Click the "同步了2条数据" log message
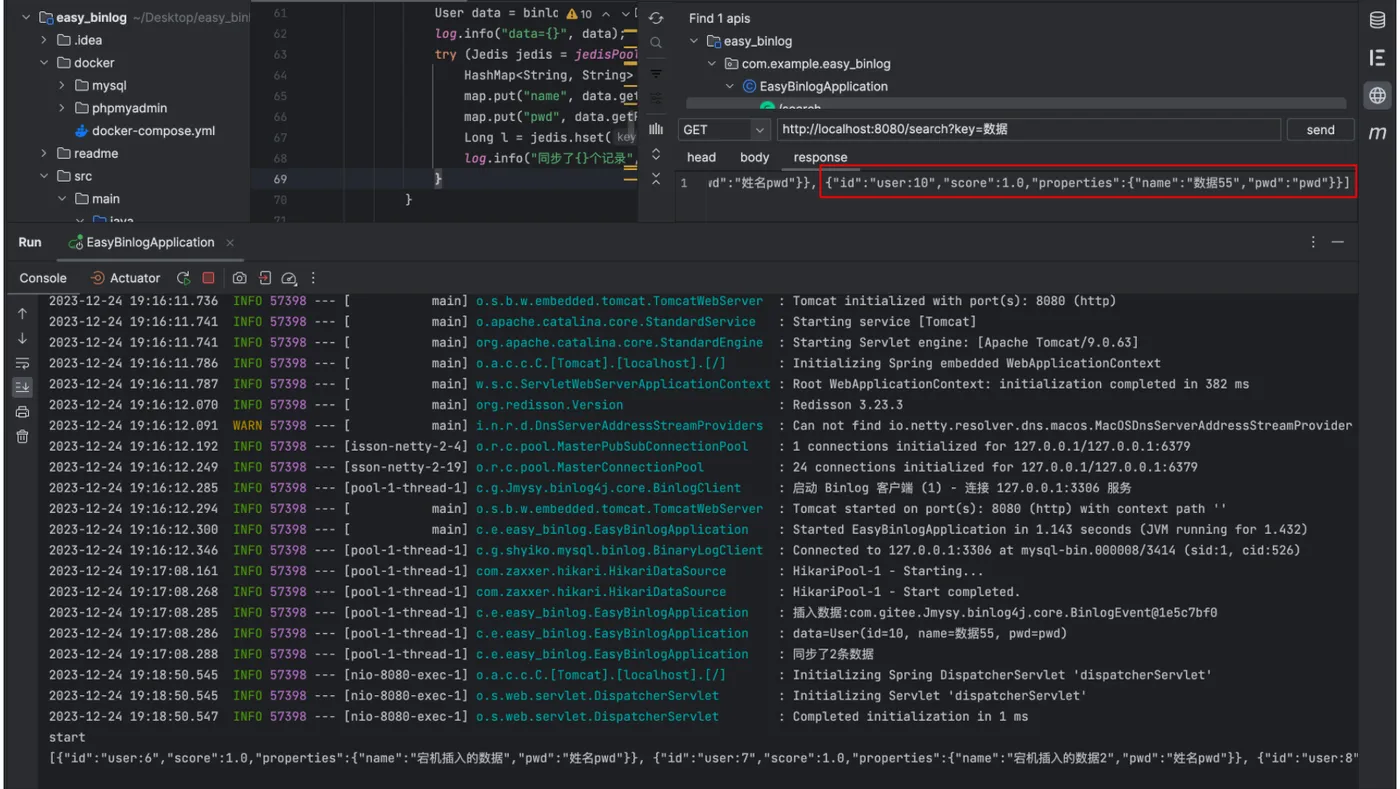 (x=833, y=654)
